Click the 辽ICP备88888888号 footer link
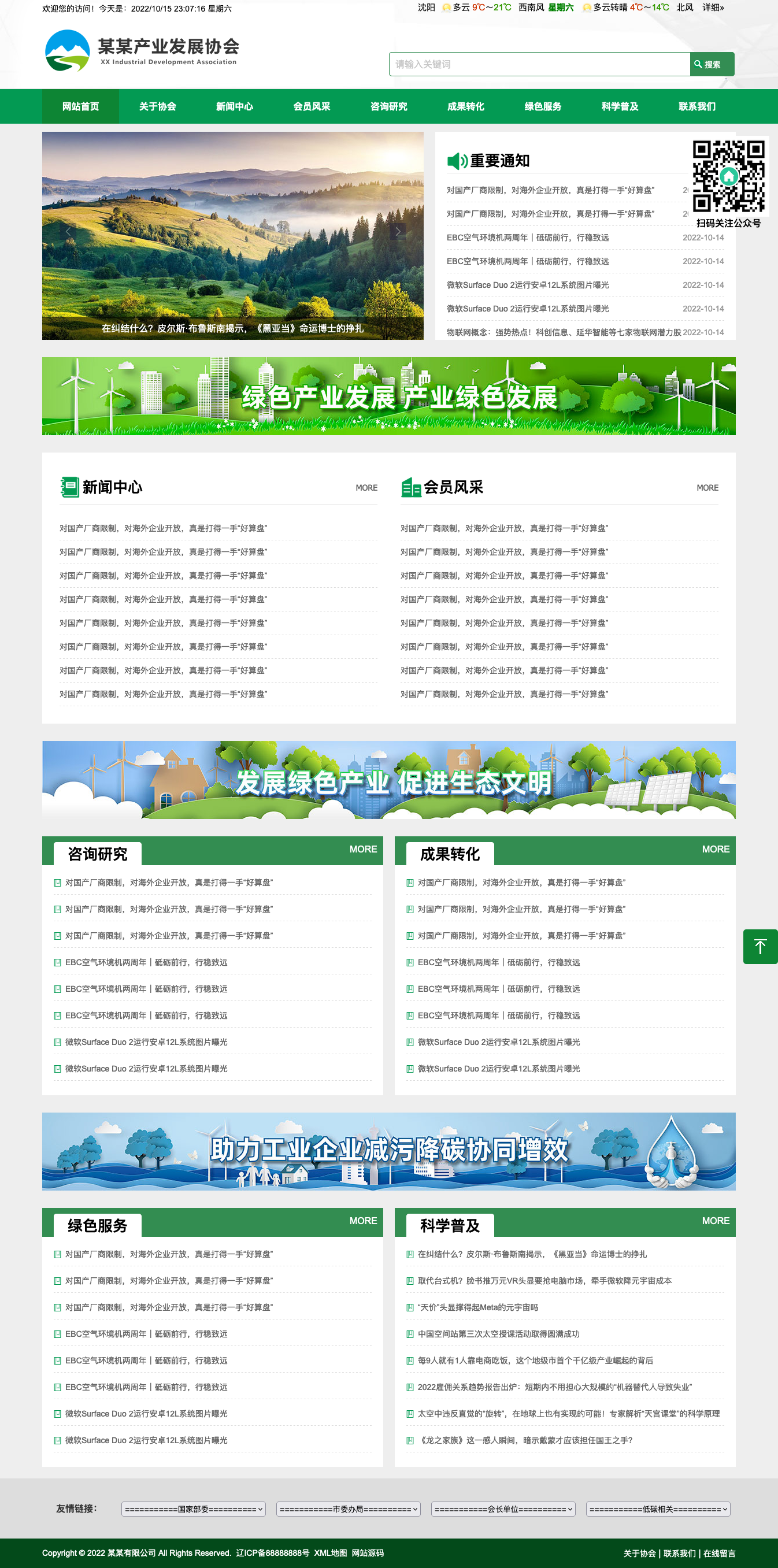The width and height of the screenshot is (778, 1568). click(273, 1553)
